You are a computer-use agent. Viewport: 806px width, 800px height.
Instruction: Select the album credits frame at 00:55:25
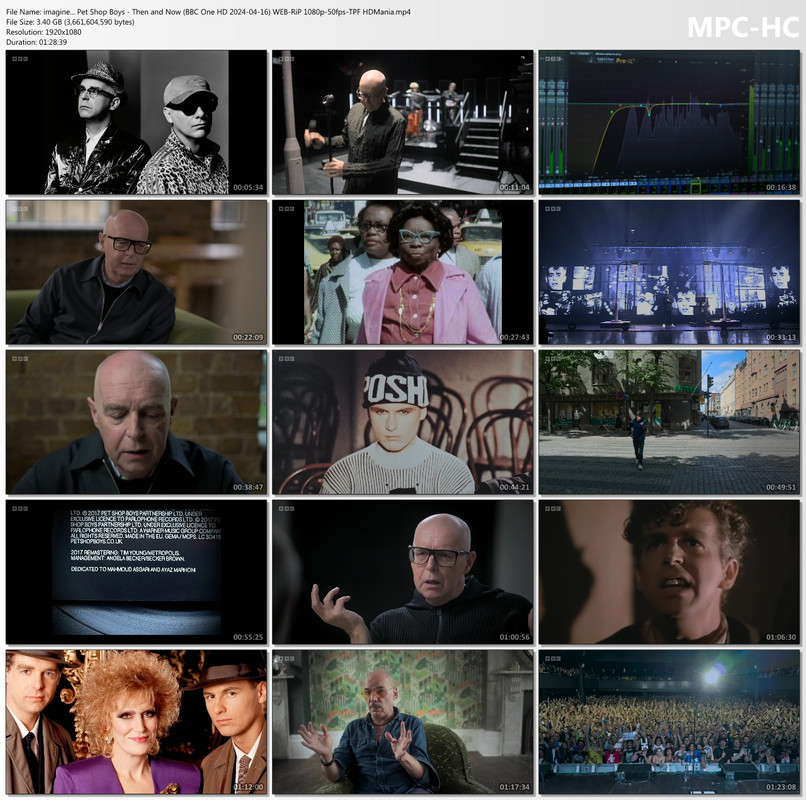(x=136, y=572)
